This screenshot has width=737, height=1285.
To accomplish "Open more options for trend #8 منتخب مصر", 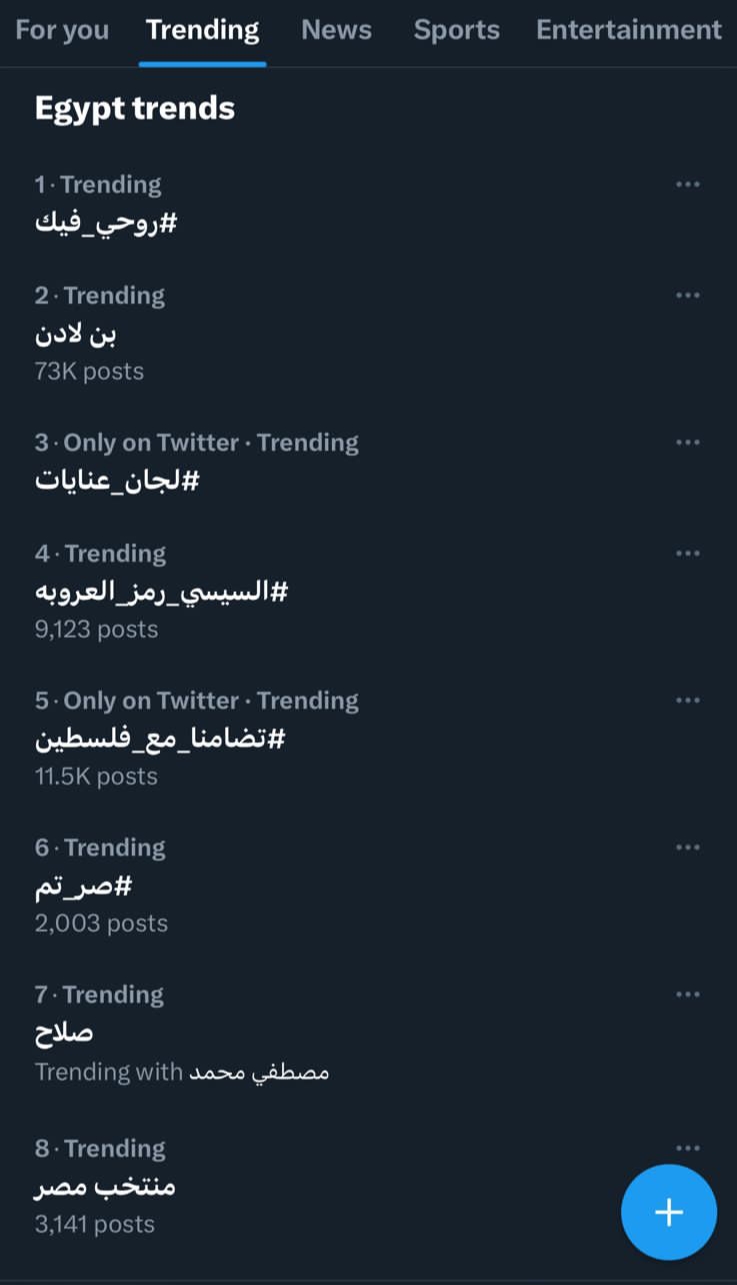I will click(688, 1149).
